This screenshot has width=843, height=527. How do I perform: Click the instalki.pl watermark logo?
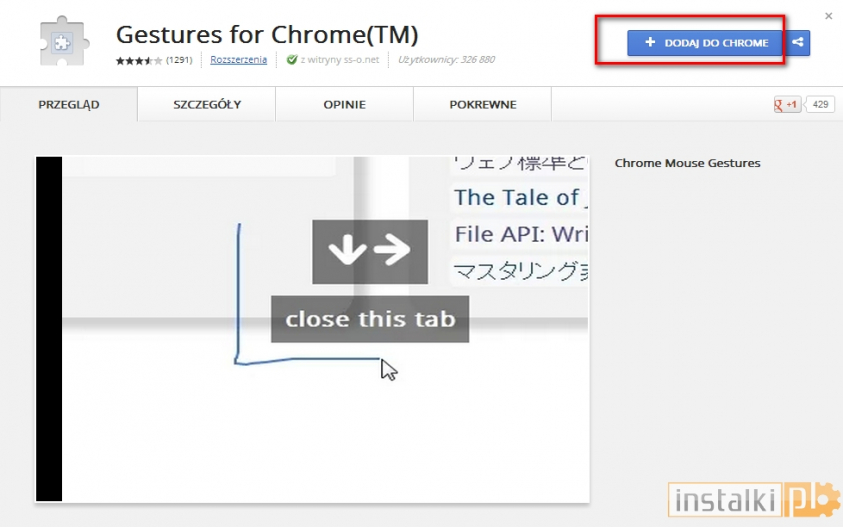754,498
